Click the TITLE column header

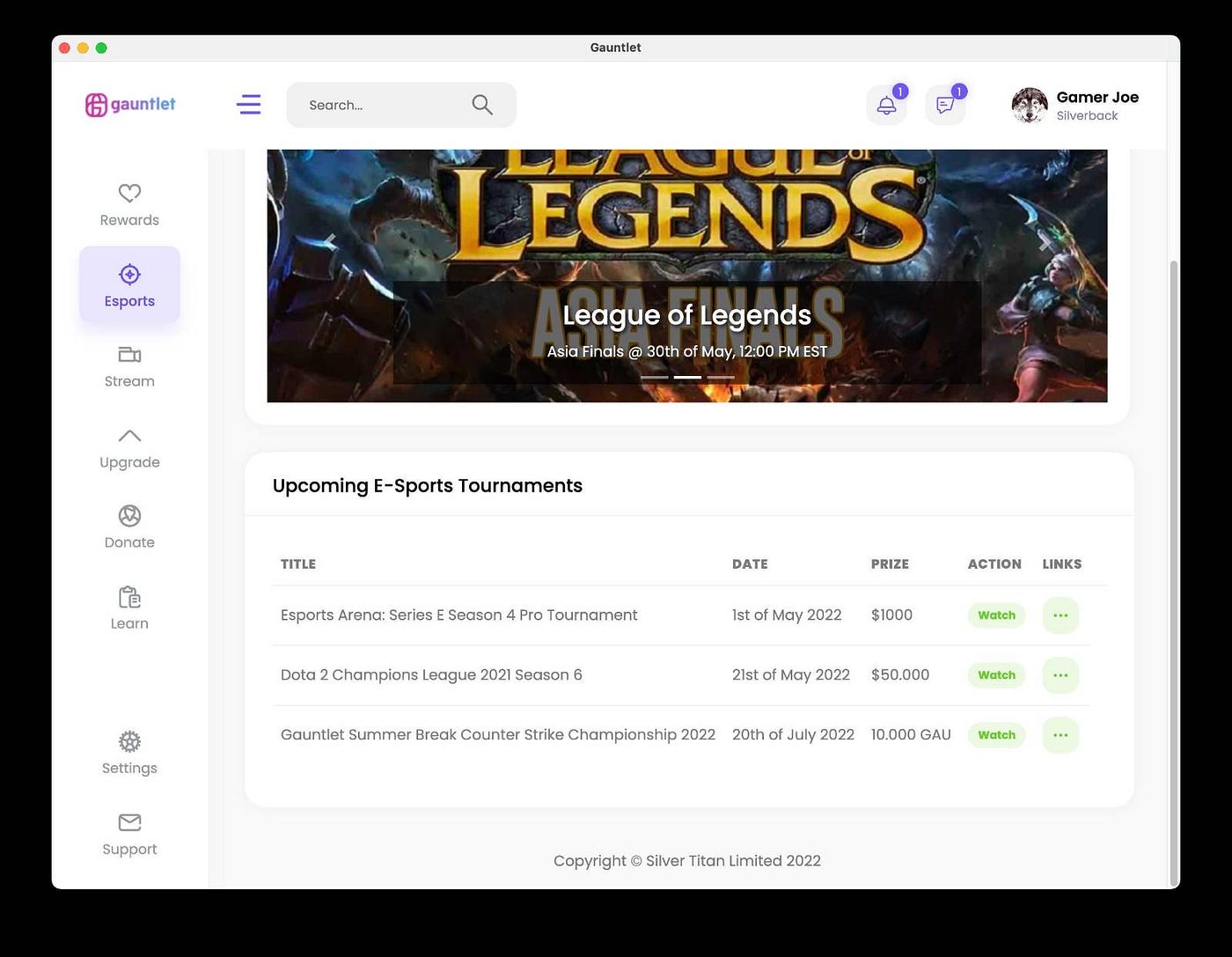coord(298,564)
